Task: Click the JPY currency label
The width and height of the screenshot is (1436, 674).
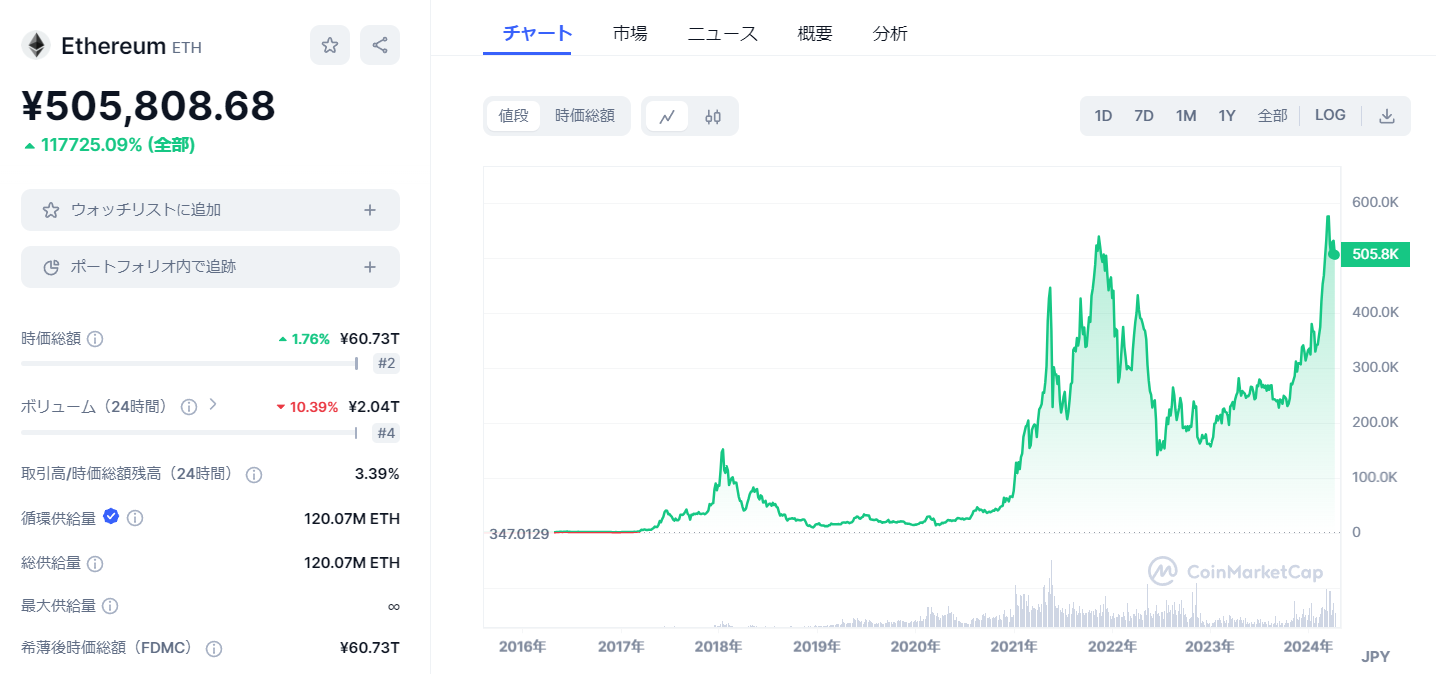Action: (x=1375, y=656)
